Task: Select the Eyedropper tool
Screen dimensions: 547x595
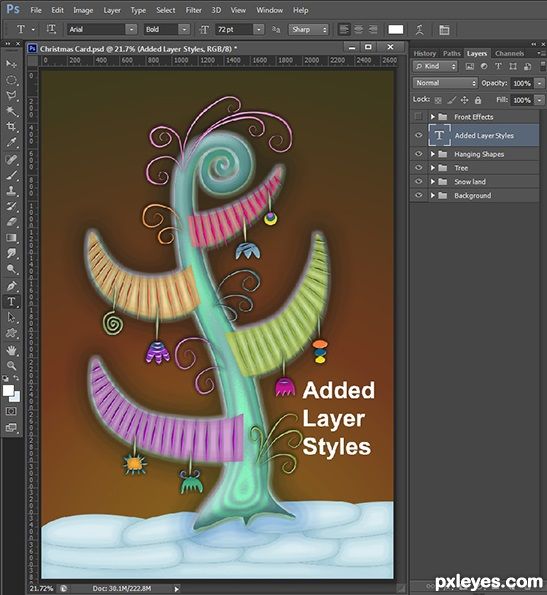Action: (x=11, y=142)
